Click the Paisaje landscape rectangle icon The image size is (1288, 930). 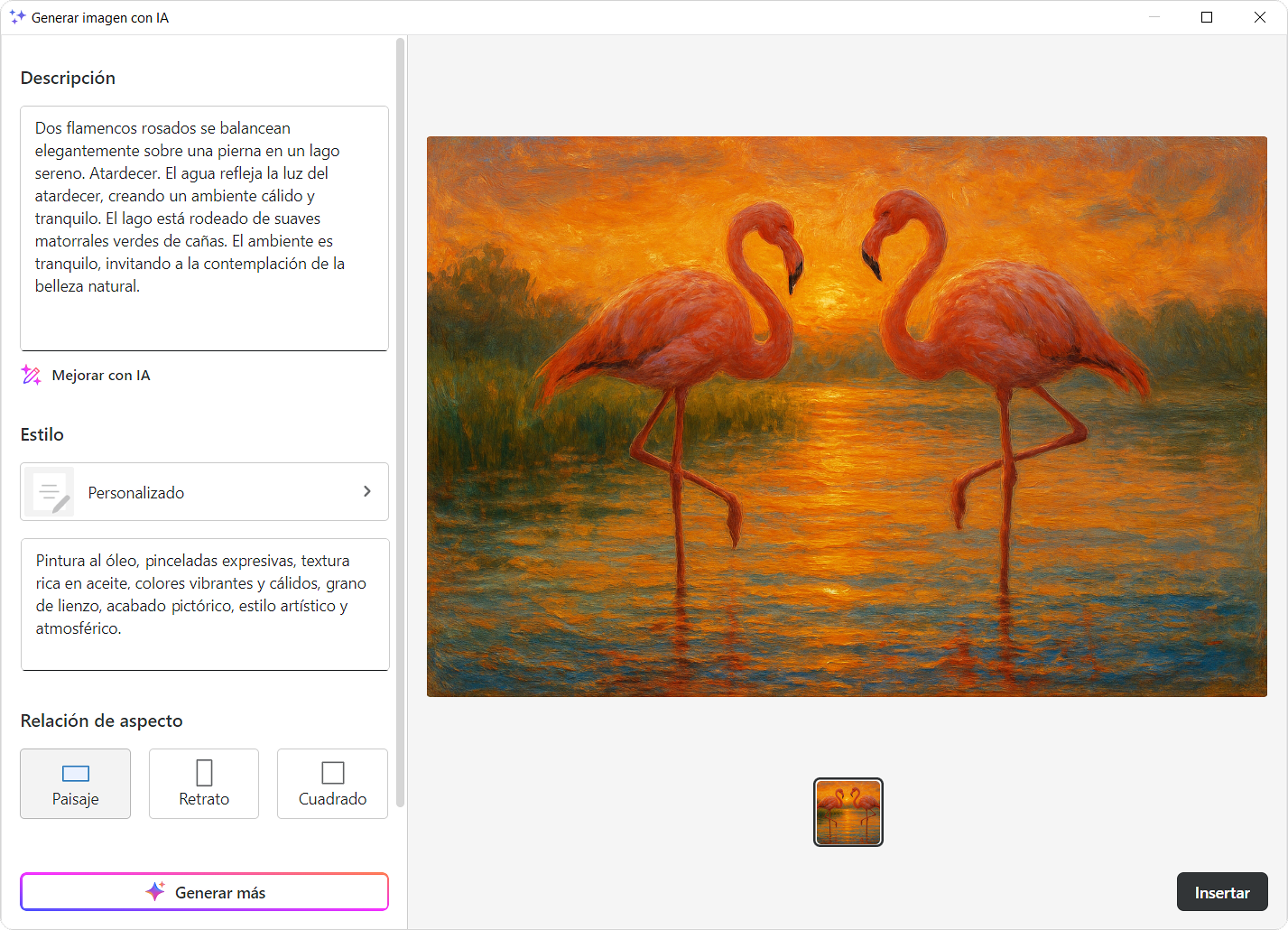76,773
